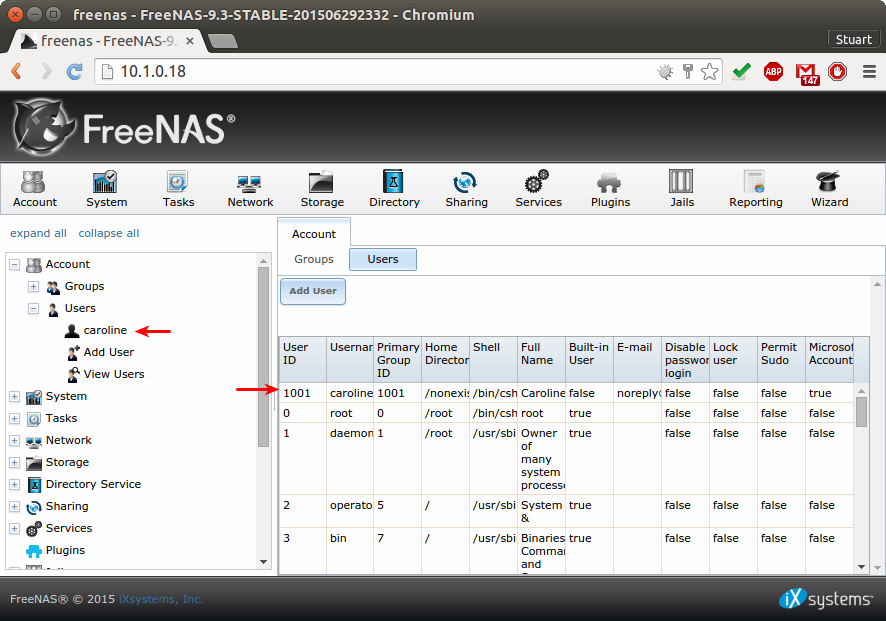Select the caroline row's 1001 User ID cell
Image resolution: width=886 pixels, height=621 pixels.
pyautogui.click(x=302, y=393)
